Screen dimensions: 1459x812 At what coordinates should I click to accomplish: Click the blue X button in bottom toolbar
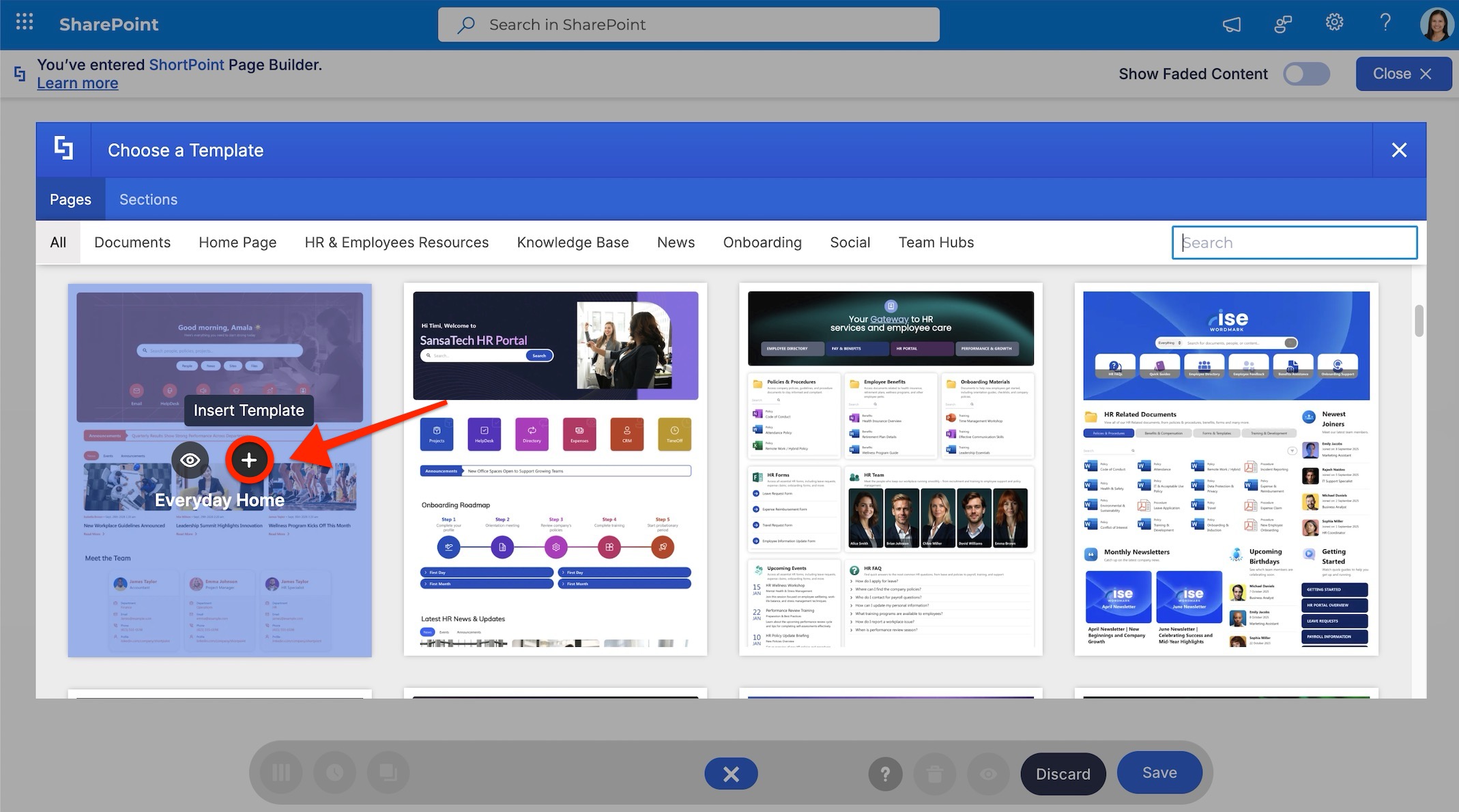731,774
